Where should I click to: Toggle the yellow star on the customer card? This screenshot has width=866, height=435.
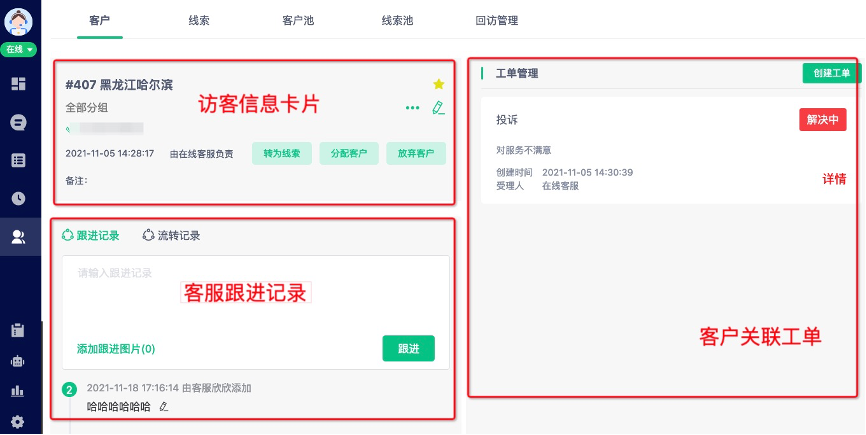point(438,85)
